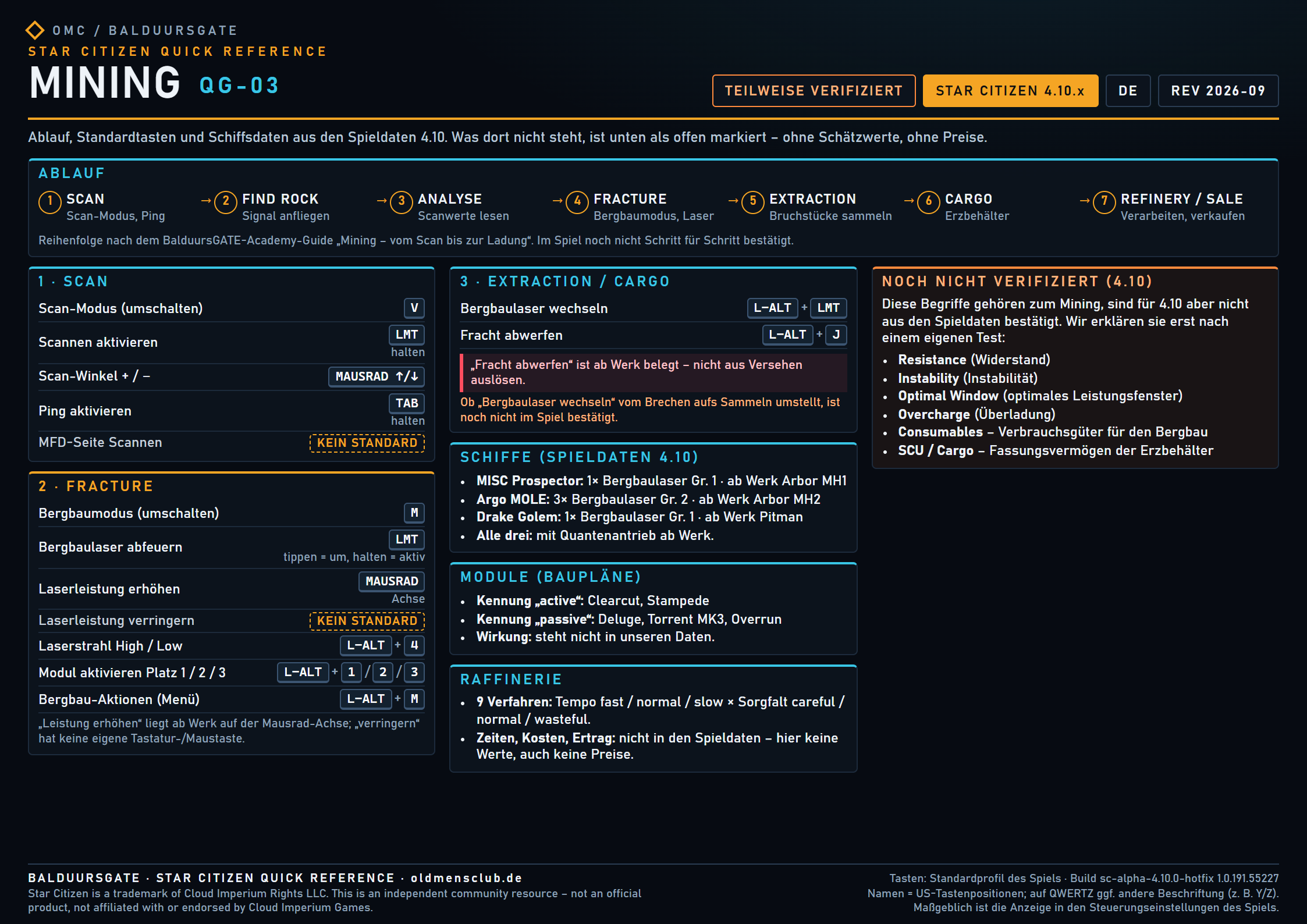Click KEIN STANDARD tag in MFD-Seite Scannen row
The height and width of the screenshot is (924, 1307).
[367, 443]
